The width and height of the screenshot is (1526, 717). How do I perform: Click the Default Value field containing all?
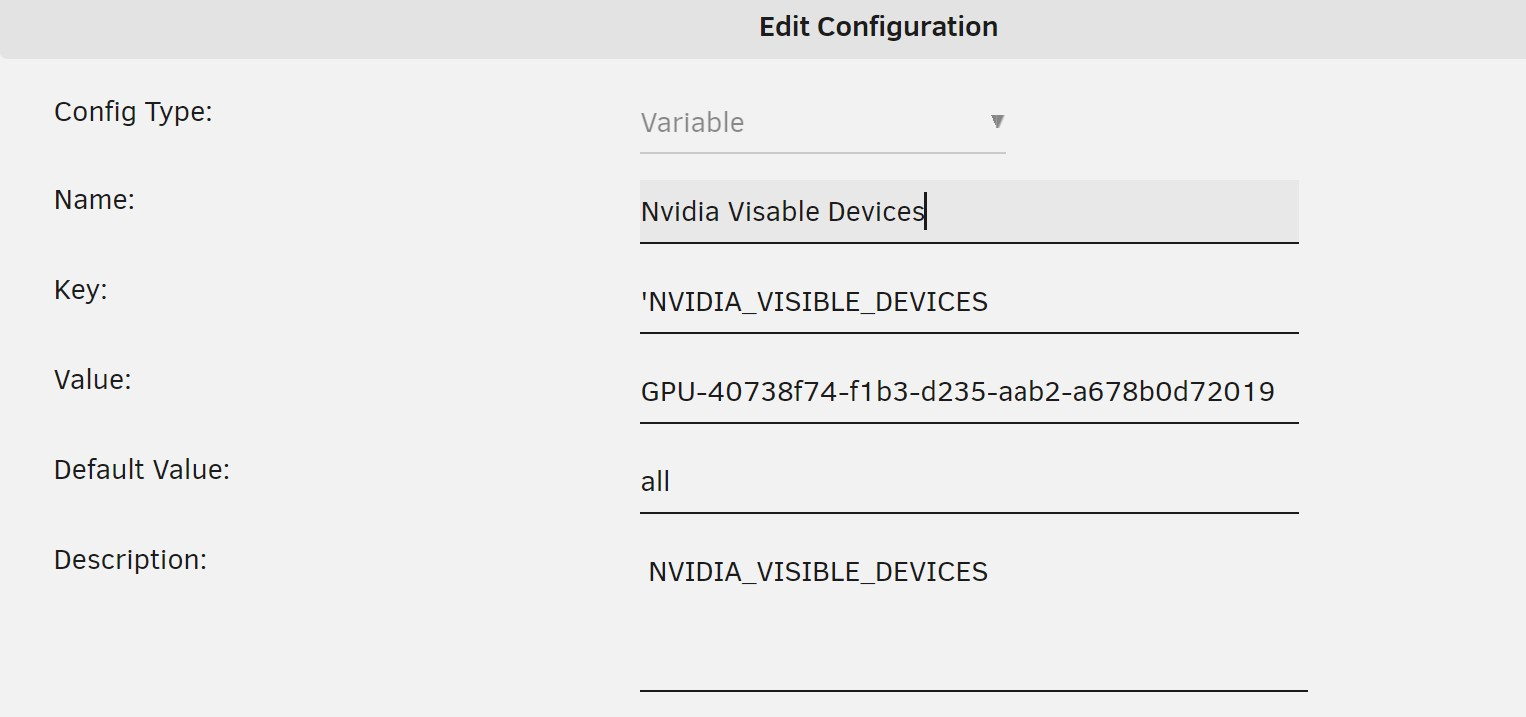pos(968,482)
